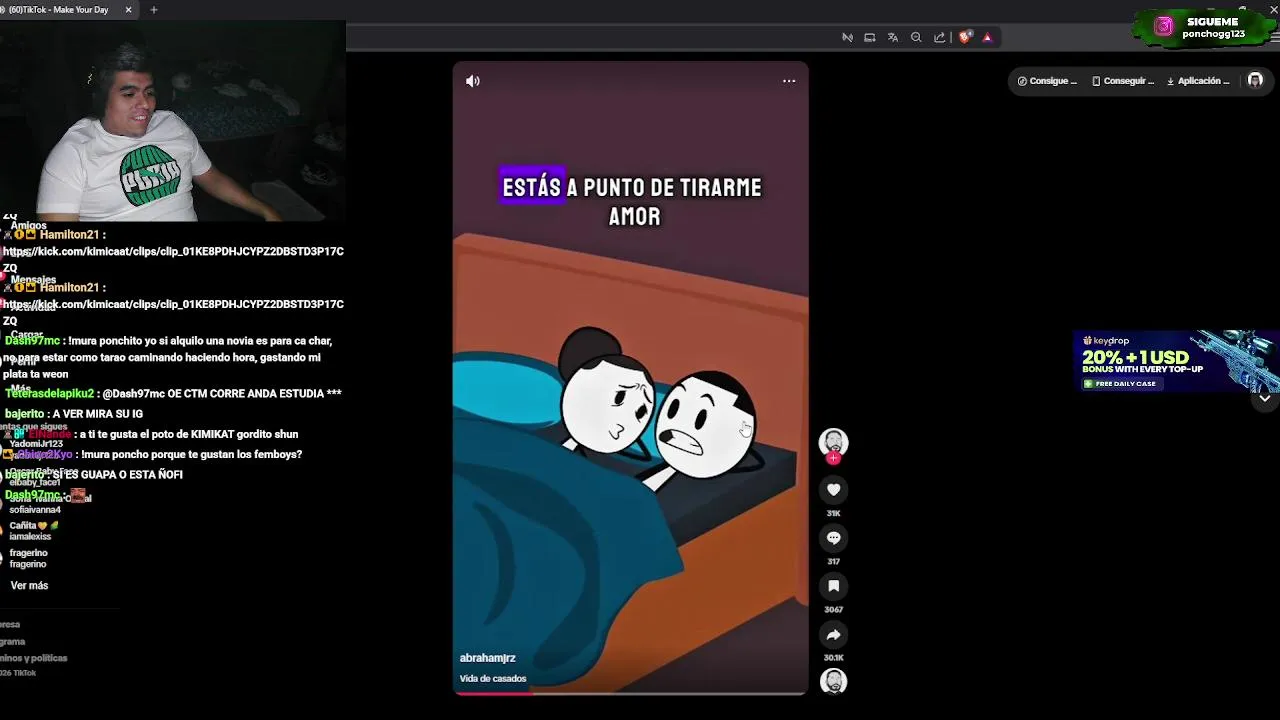Click the share page icon in address bar
Screen dimensions: 1280x720
939,37
